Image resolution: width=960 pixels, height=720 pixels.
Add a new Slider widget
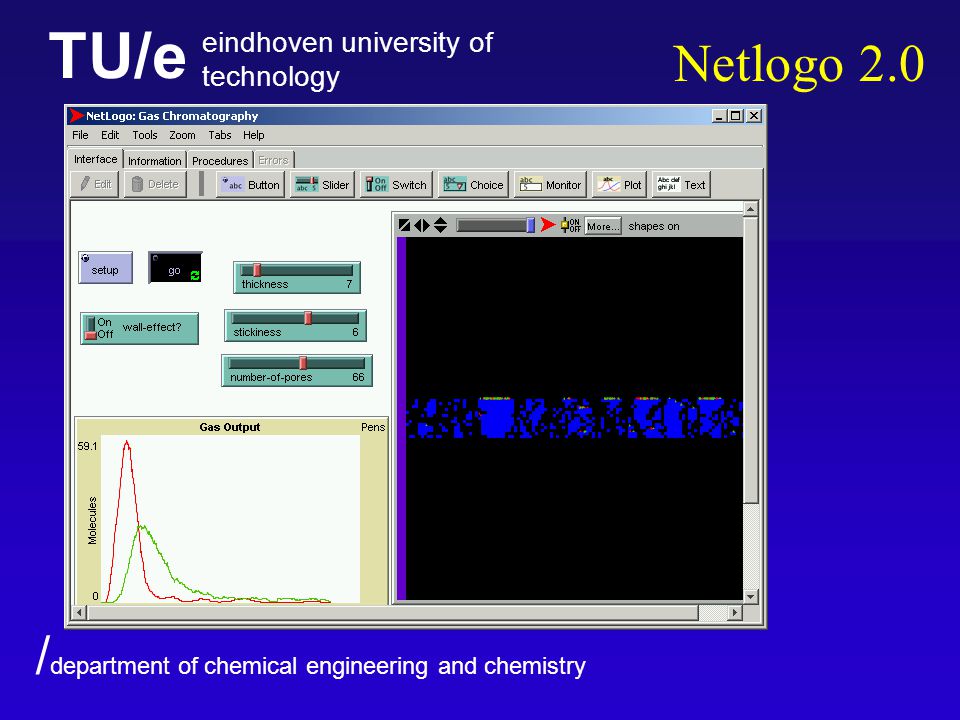coord(322,184)
